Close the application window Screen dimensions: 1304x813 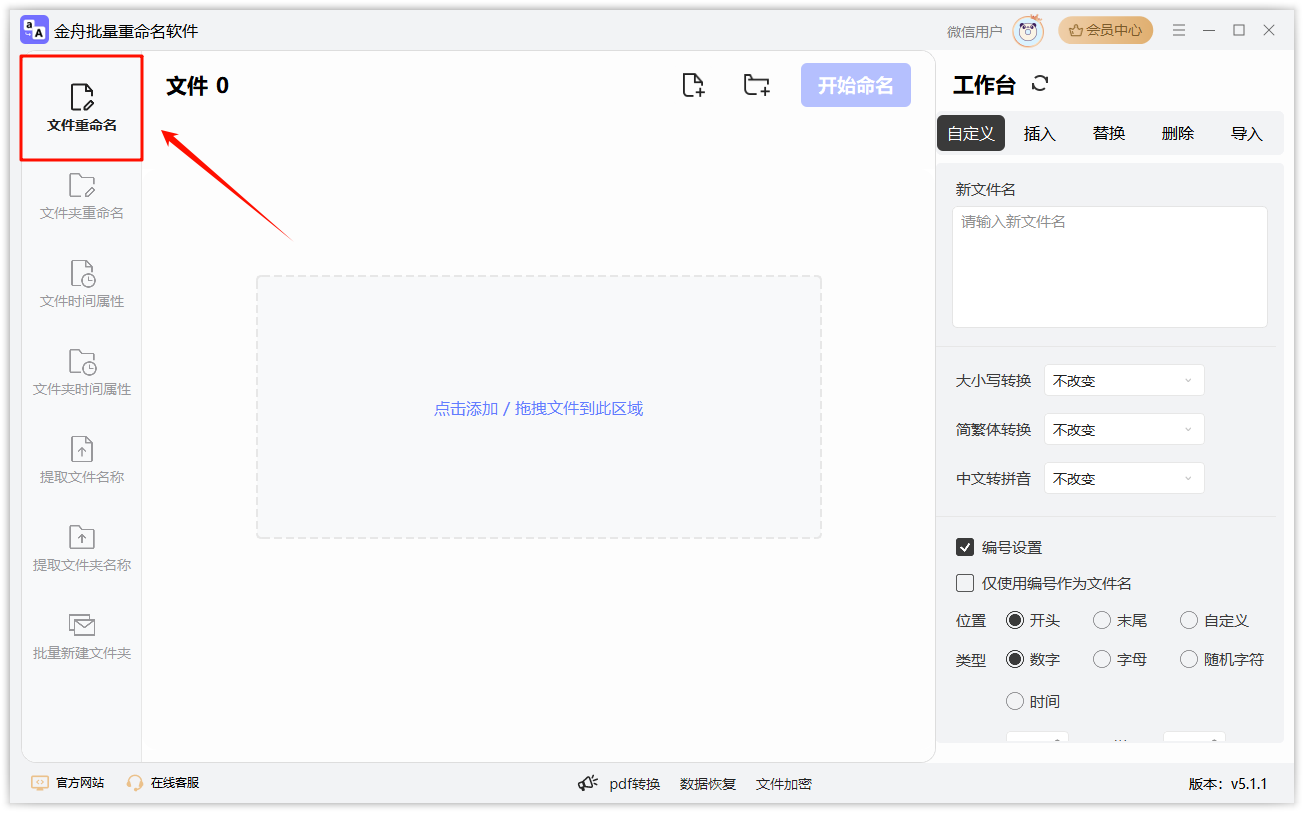(1269, 31)
